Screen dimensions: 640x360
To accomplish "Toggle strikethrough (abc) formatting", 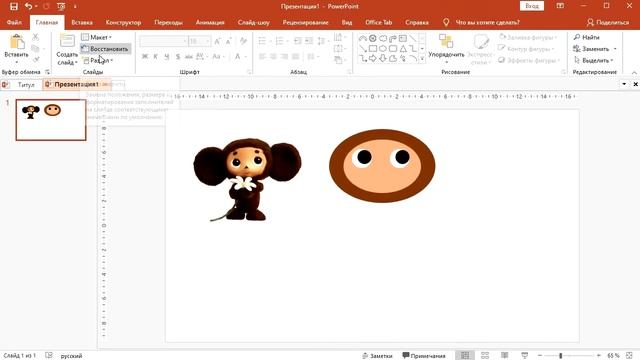I will (x=189, y=56).
